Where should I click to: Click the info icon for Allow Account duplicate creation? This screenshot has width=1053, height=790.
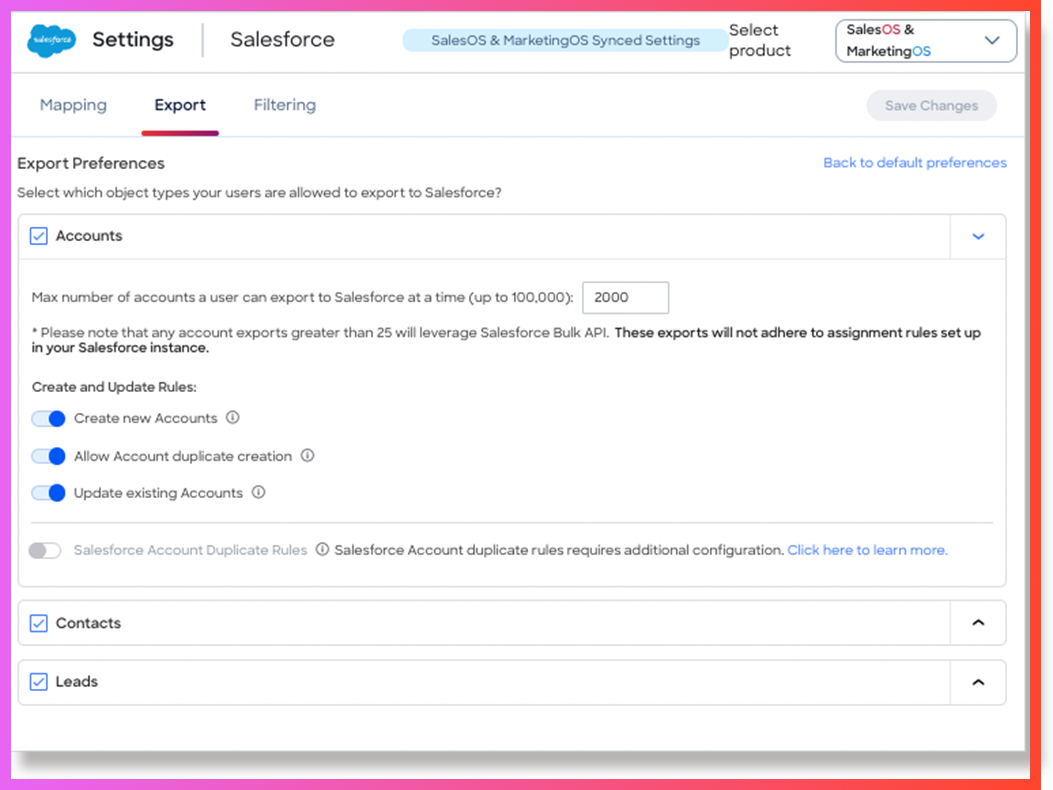pos(308,455)
